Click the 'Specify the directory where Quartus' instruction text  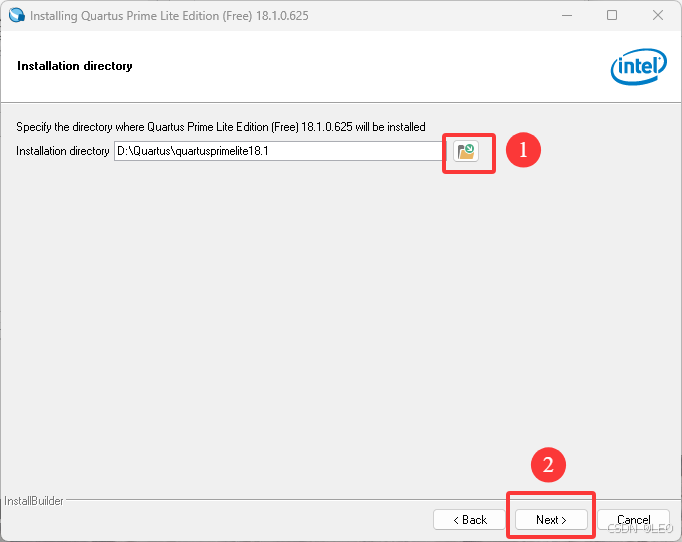click(221, 127)
